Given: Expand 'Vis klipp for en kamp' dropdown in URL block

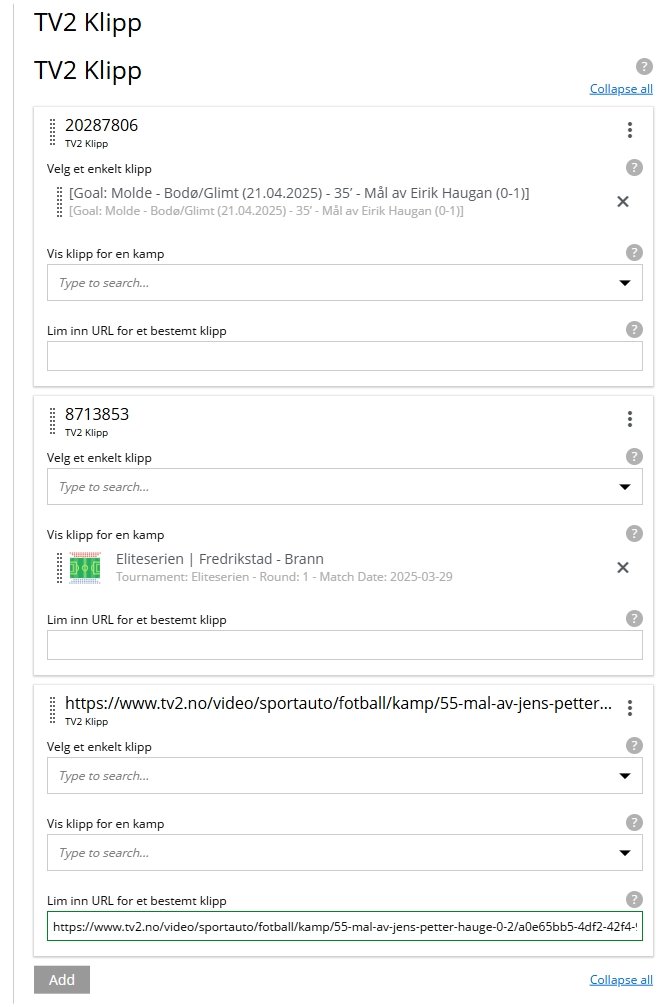Looking at the screenshot, I should click(x=624, y=853).
